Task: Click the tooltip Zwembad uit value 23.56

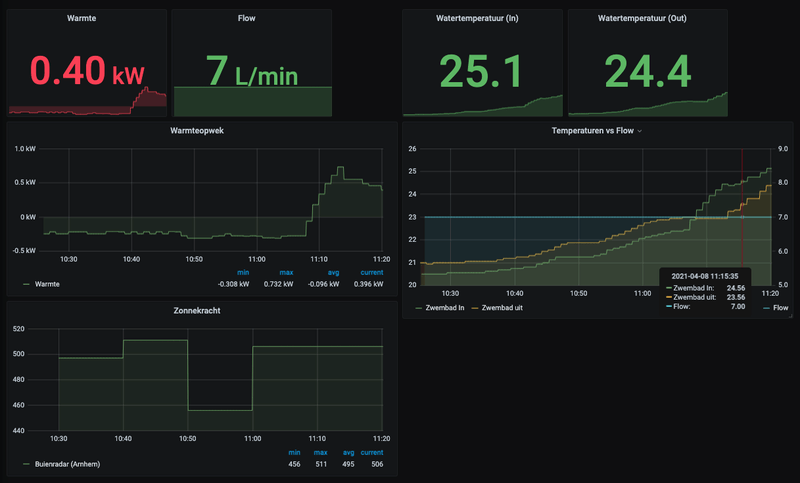Action: (x=736, y=297)
